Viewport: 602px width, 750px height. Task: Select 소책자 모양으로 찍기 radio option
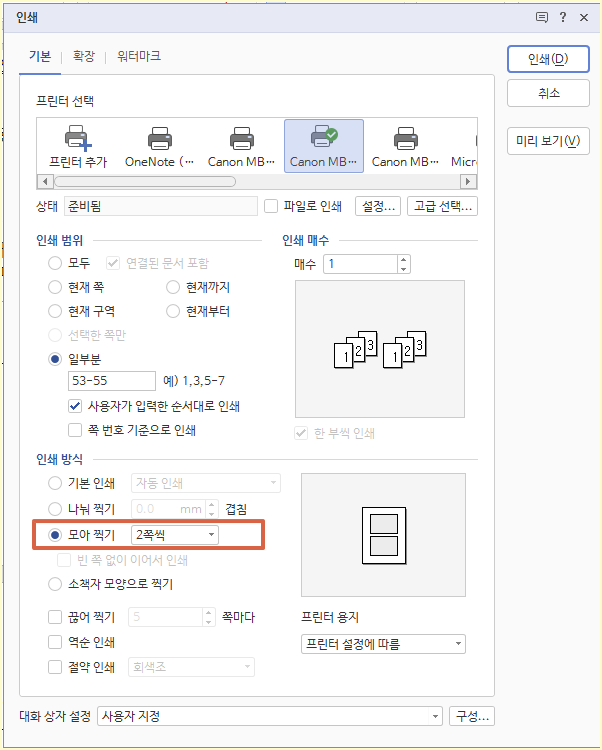point(55,584)
